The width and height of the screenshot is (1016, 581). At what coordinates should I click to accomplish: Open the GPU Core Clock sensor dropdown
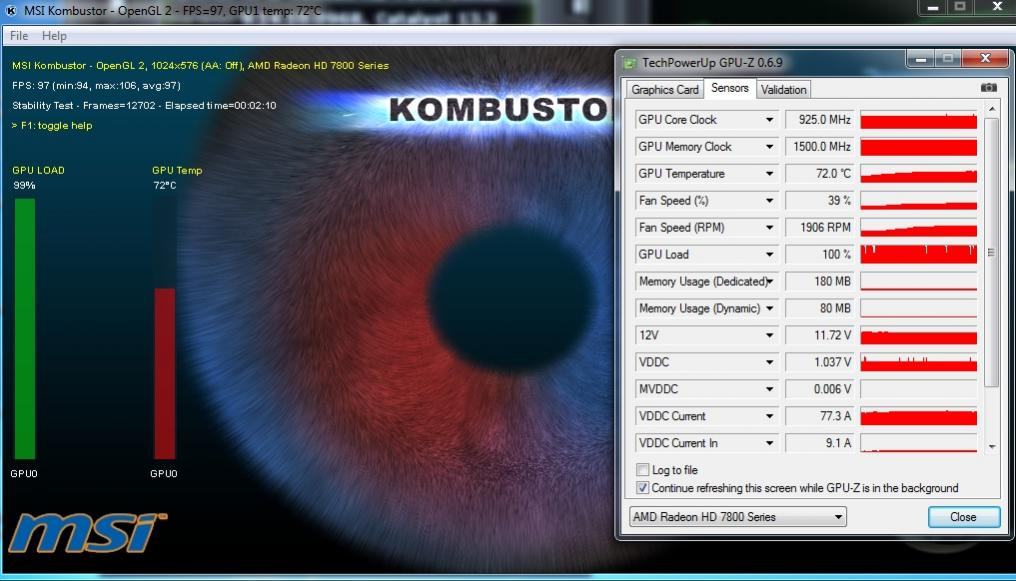pos(769,120)
